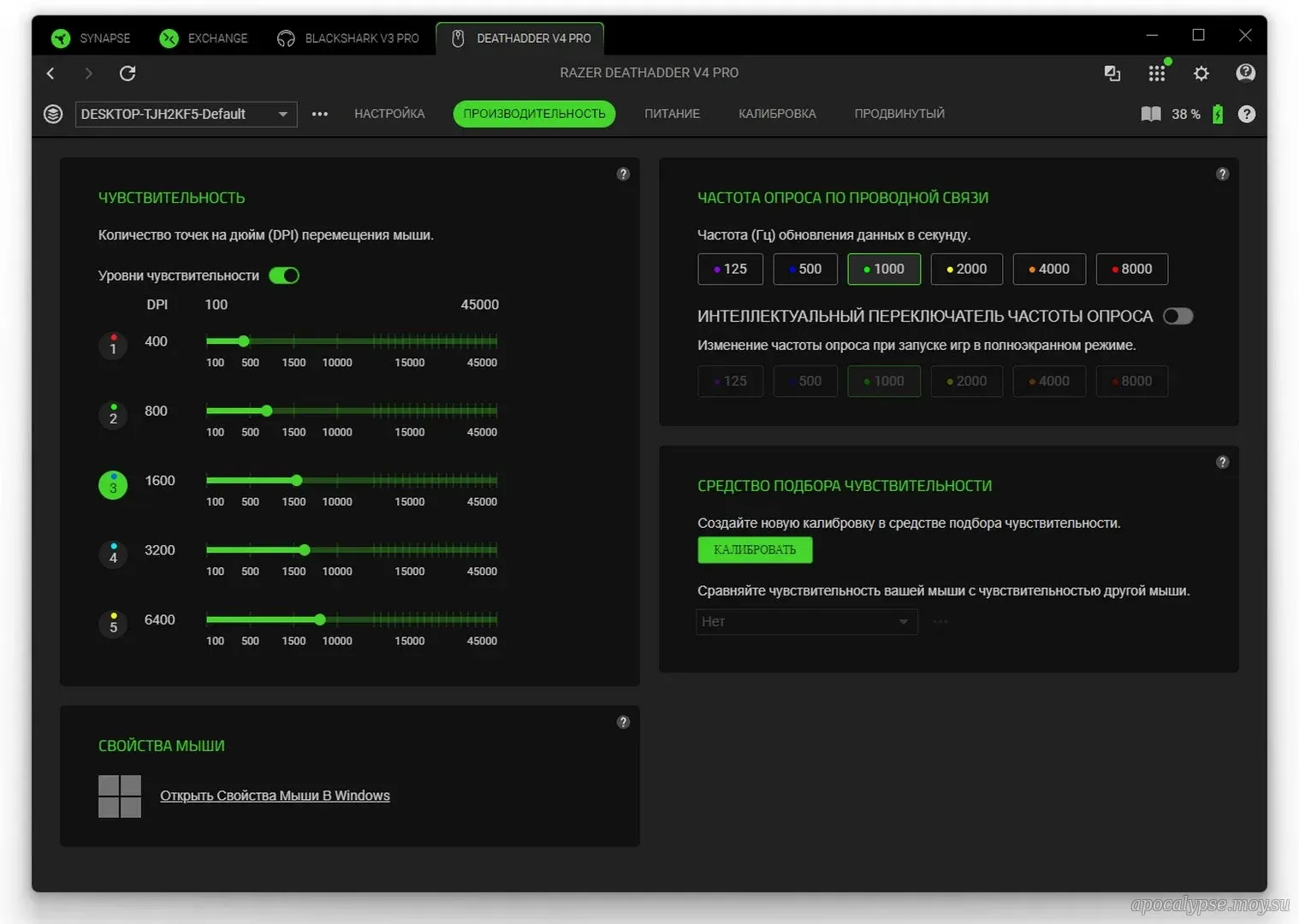
Task: Open the Exchange tab
Action: click(204, 38)
